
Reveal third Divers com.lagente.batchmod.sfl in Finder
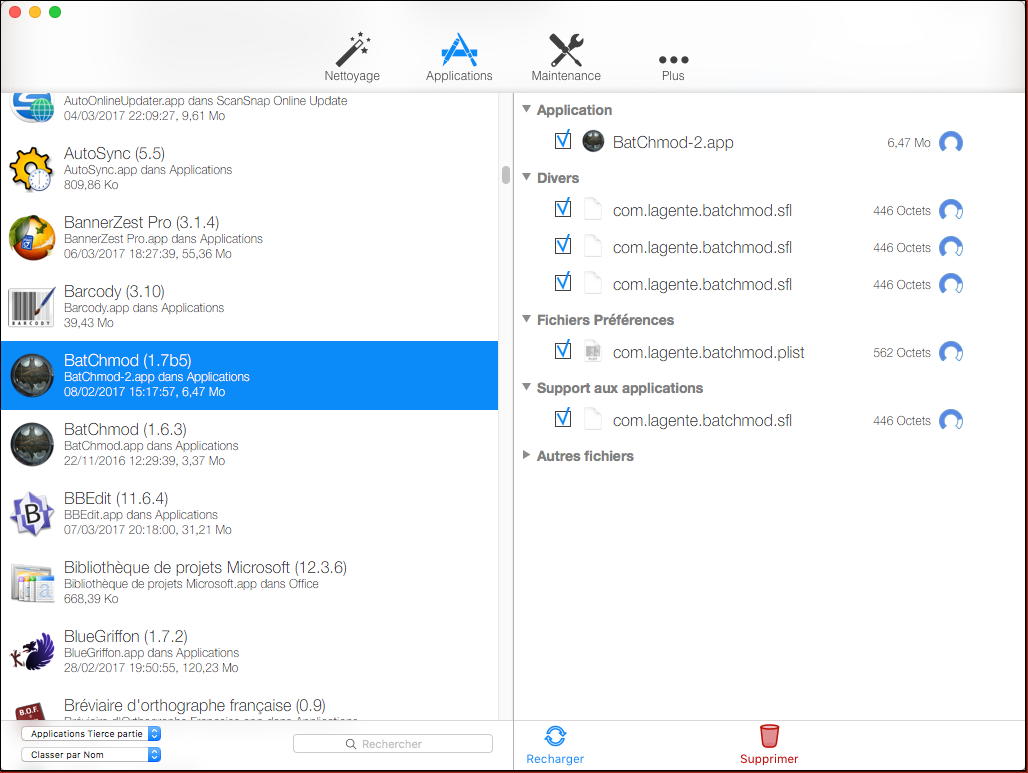[x=951, y=284]
